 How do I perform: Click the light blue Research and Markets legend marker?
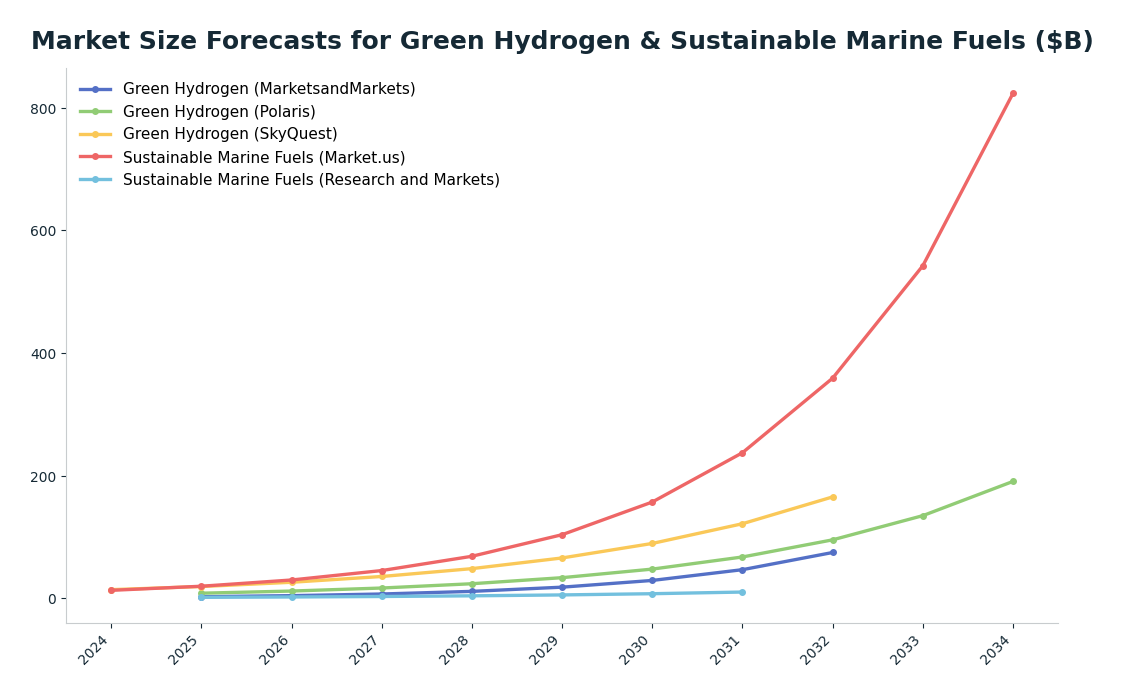(x=95, y=180)
